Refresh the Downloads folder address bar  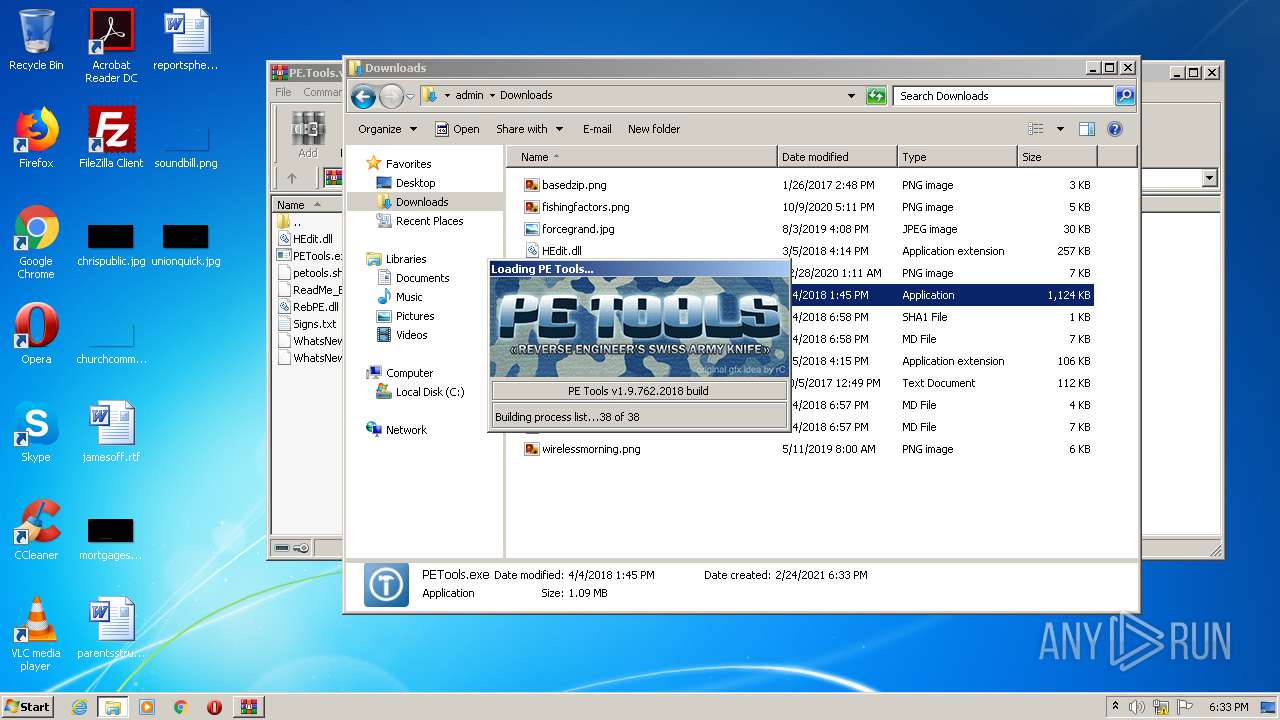[876, 96]
